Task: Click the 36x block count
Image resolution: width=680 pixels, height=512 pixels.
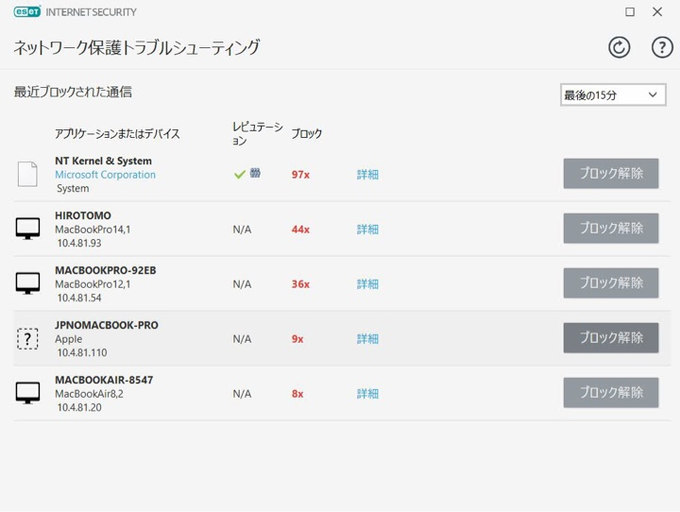Action: tap(301, 284)
